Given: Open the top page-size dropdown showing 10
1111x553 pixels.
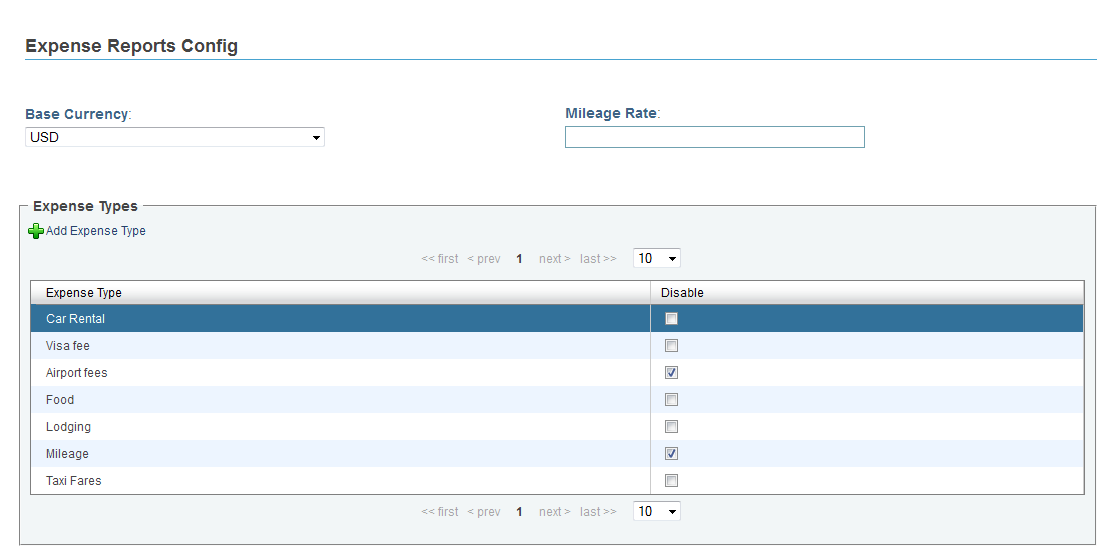Looking at the screenshot, I should click(x=657, y=258).
